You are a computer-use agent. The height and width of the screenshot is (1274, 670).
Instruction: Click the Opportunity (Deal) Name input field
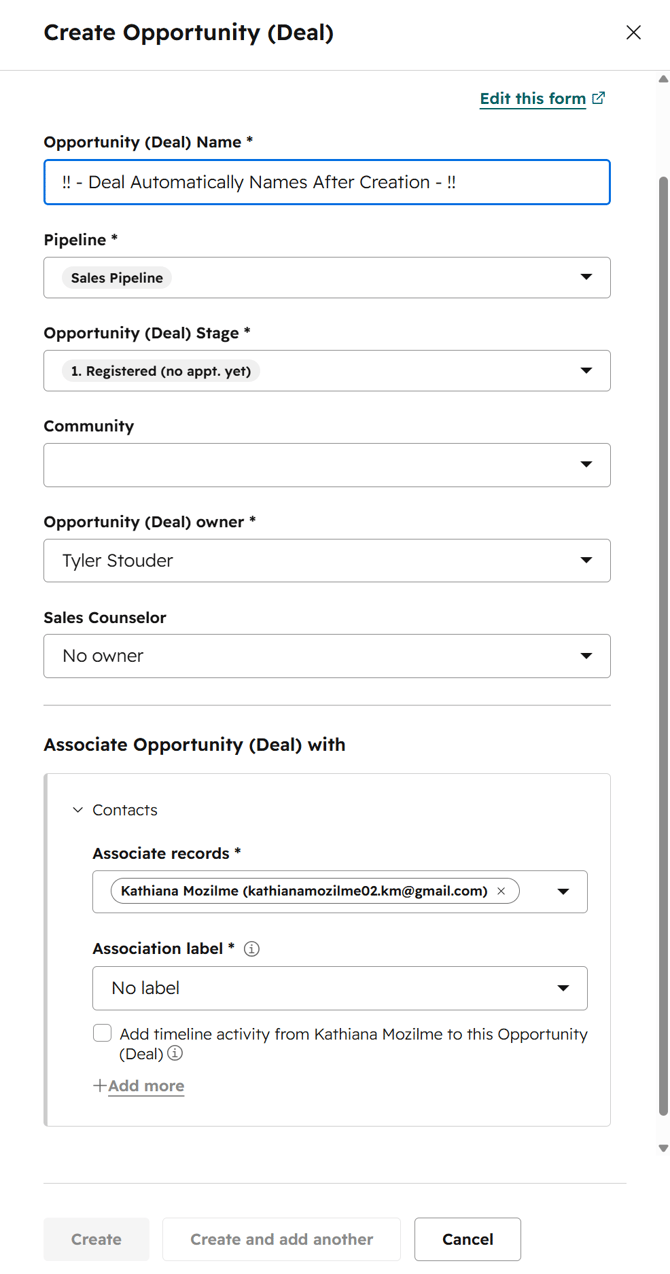tap(327, 182)
